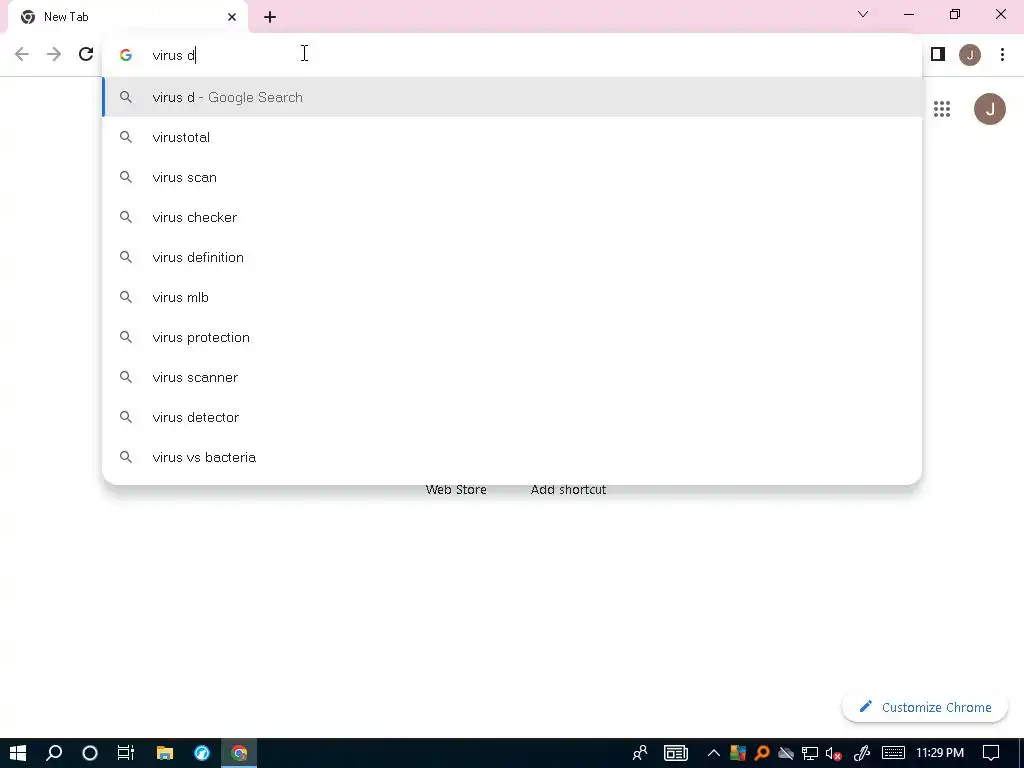Select the 'virus scan' suggestion
1024x768 pixels.
click(x=512, y=177)
